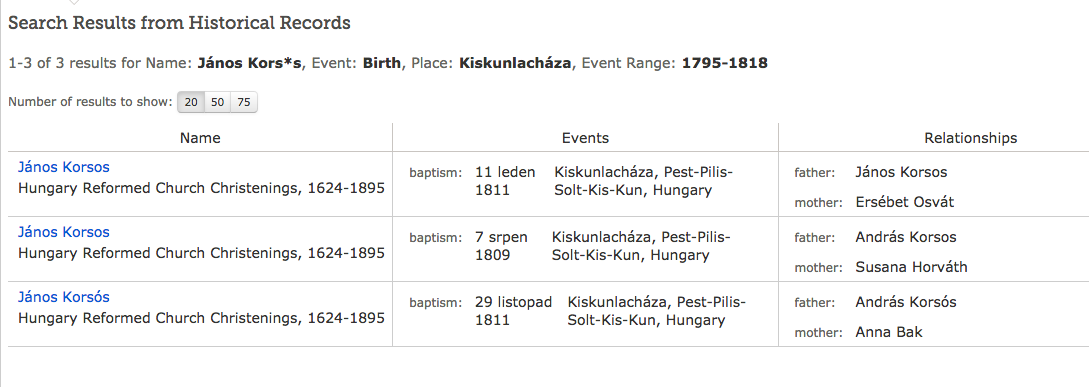This screenshot has height=387, width=1089.
Task: Click the search summary showing 1-3 of 3 results
Action: [388, 63]
